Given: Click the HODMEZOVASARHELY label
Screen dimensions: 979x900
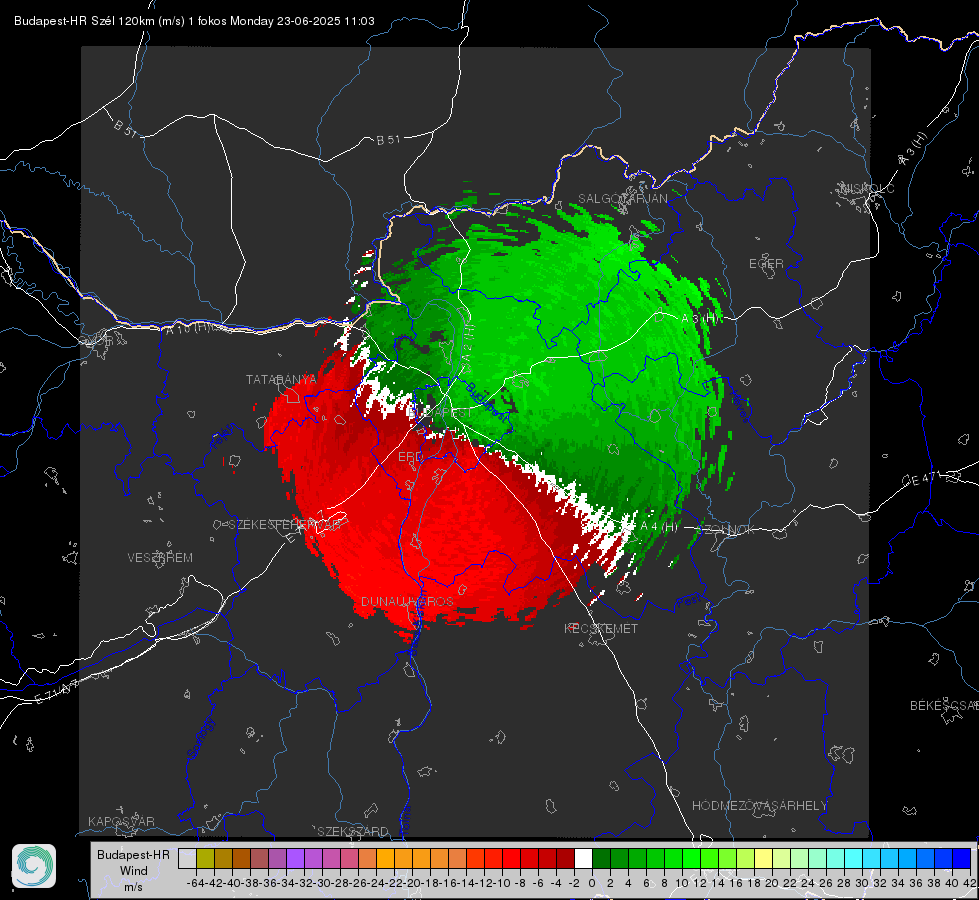Looking at the screenshot, I should (759, 806).
